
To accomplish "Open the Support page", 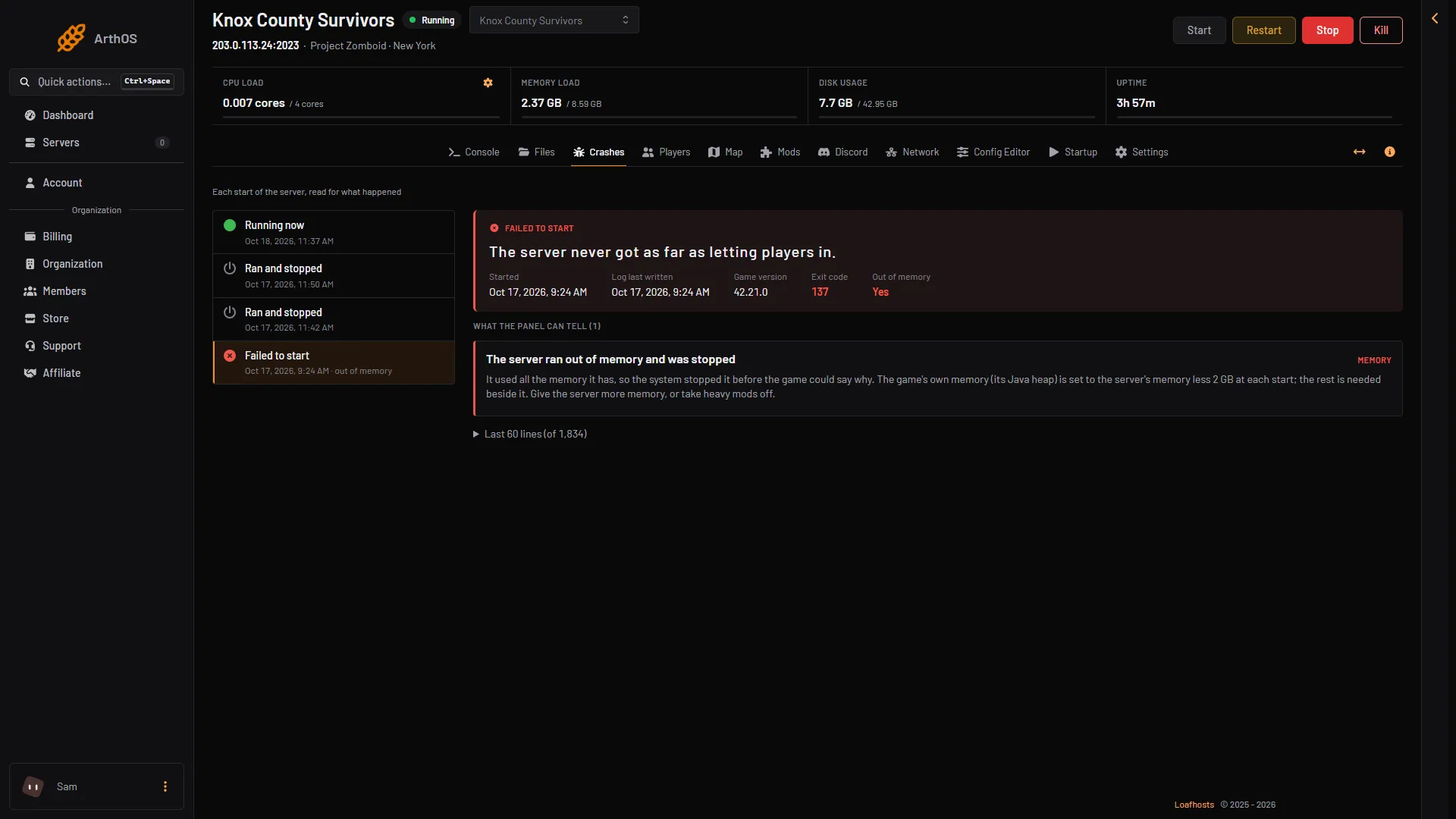I will pos(96,346).
